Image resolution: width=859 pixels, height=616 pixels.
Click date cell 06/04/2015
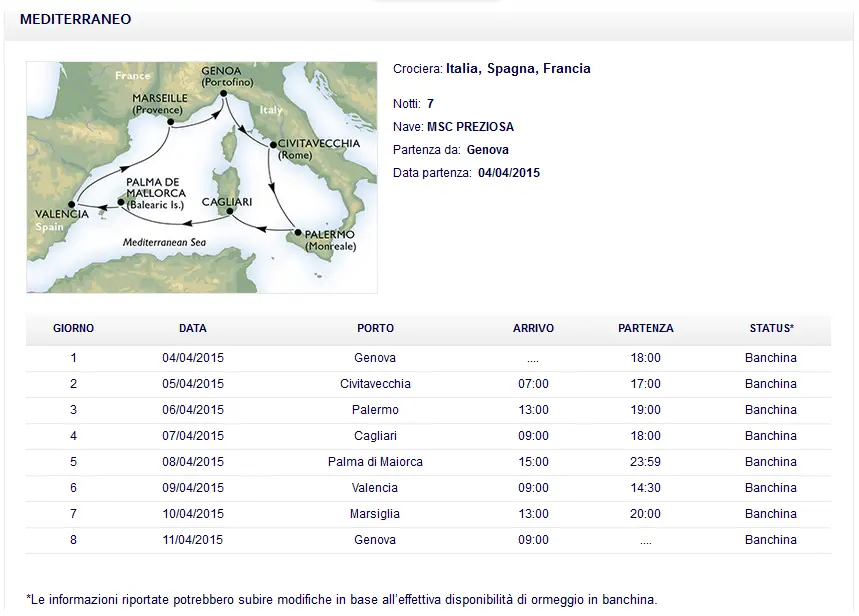click(193, 410)
